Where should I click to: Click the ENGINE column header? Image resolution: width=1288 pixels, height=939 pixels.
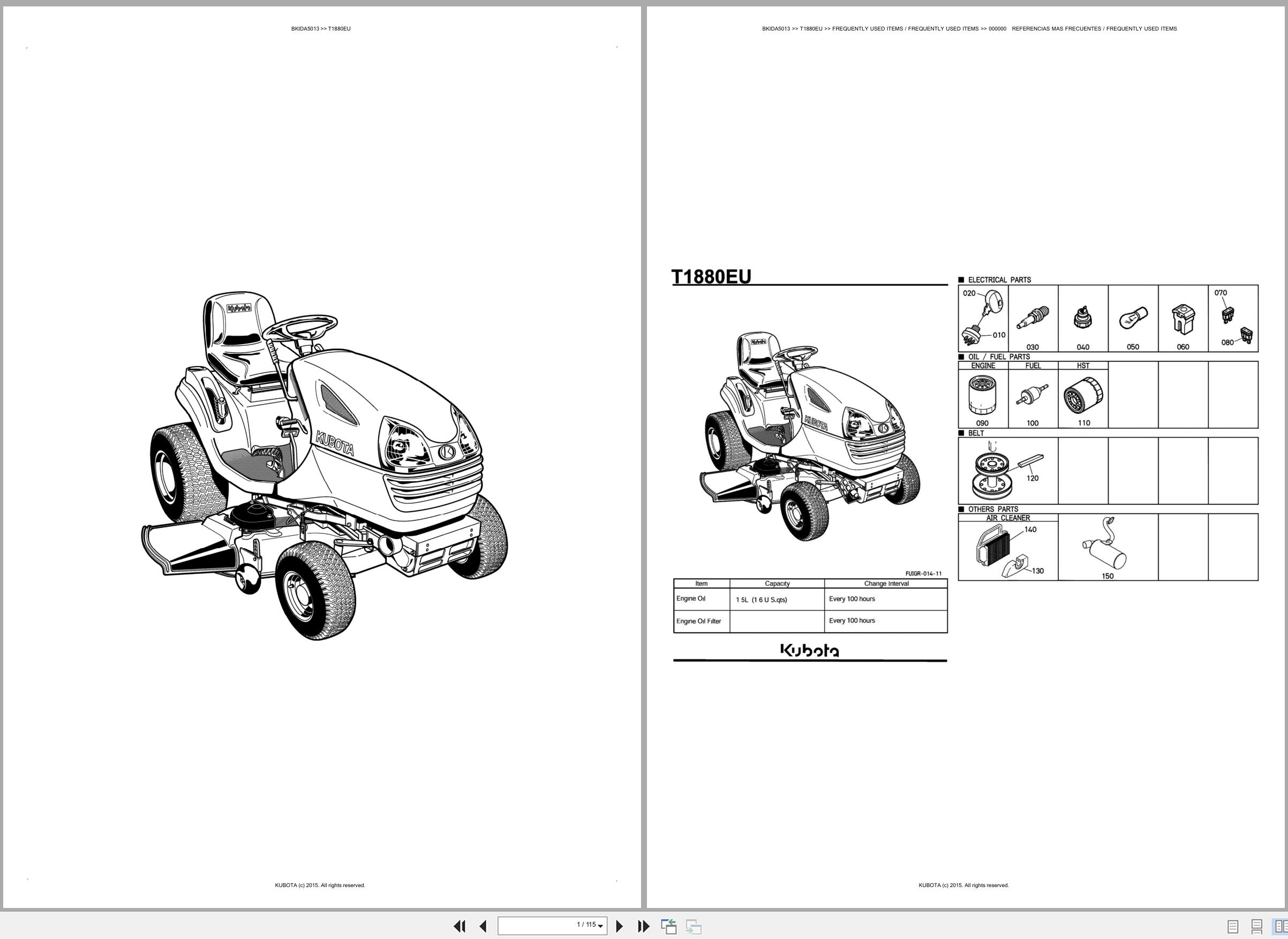(x=983, y=366)
